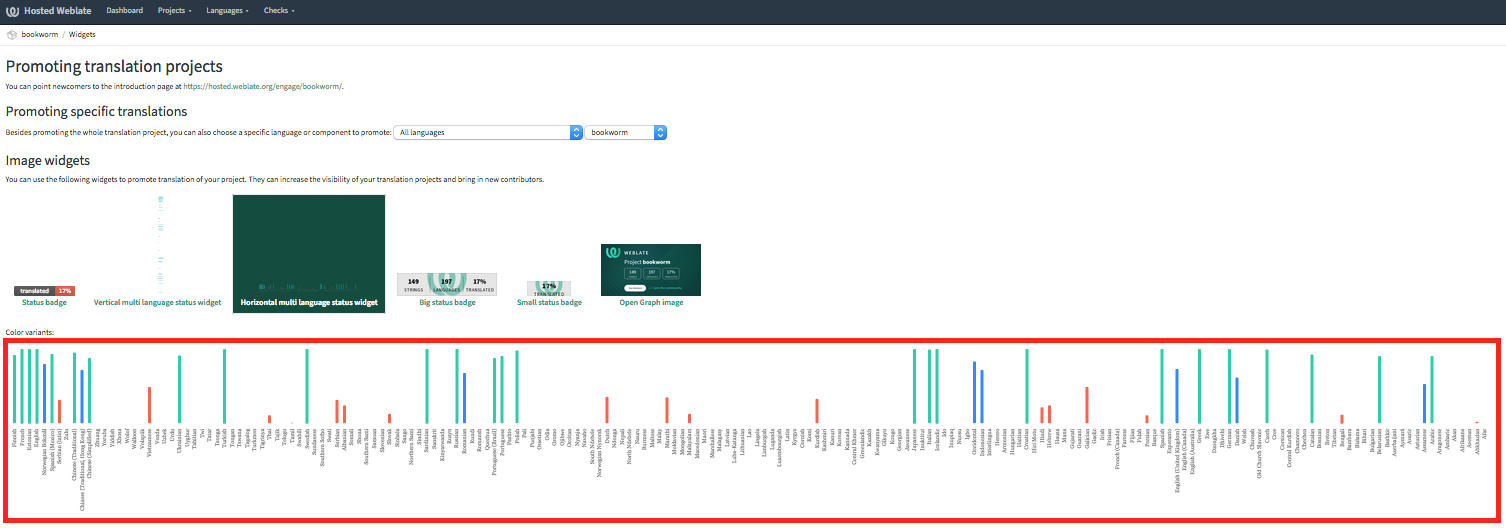Viewport: 1506px width, 528px height.
Task: Go to Dashboard in top navigation
Action: pos(124,11)
